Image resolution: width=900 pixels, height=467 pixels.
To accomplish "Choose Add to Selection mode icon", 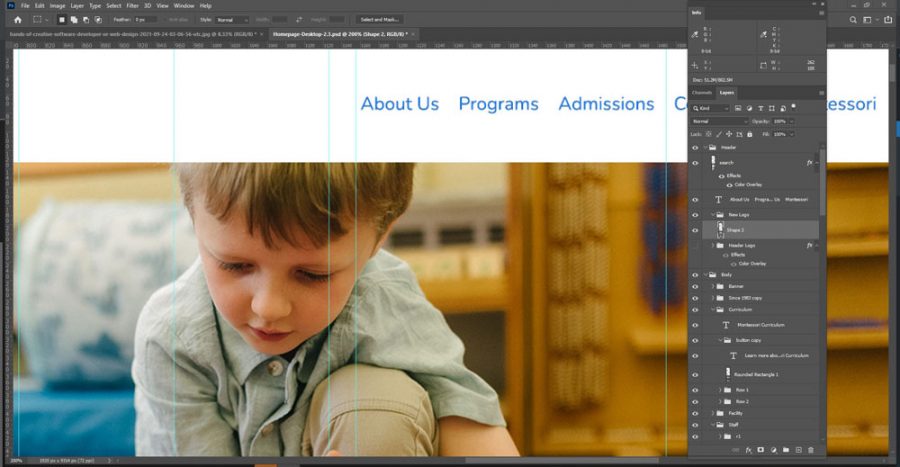I will (74, 20).
